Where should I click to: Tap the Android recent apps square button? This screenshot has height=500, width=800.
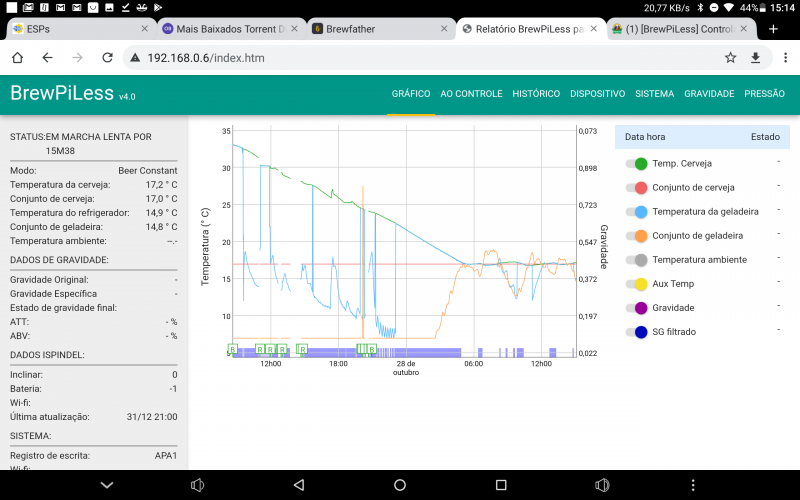pyautogui.click(x=501, y=485)
